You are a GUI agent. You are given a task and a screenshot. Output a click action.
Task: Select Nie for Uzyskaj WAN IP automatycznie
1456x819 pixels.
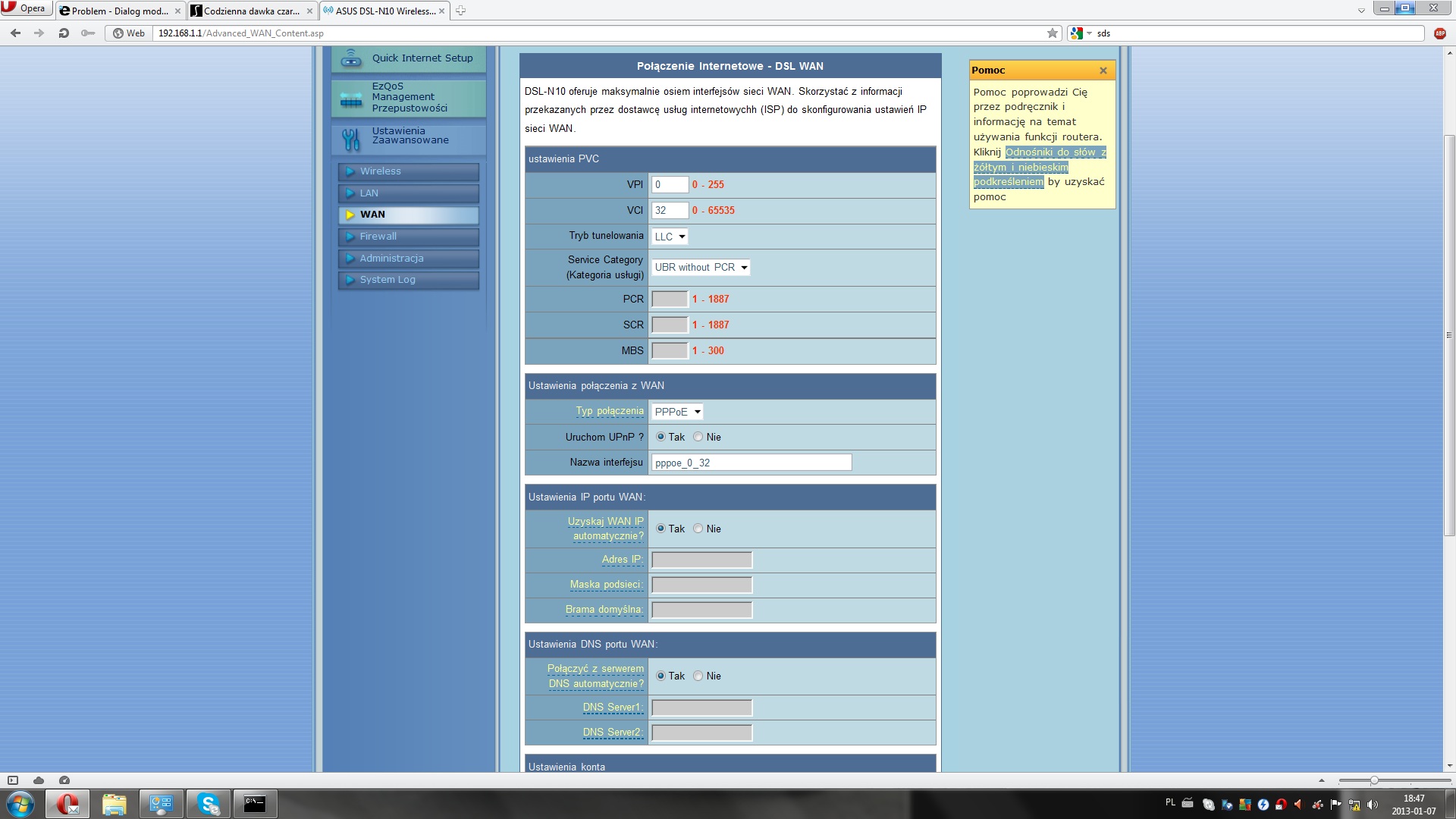(x=698, y=529)
